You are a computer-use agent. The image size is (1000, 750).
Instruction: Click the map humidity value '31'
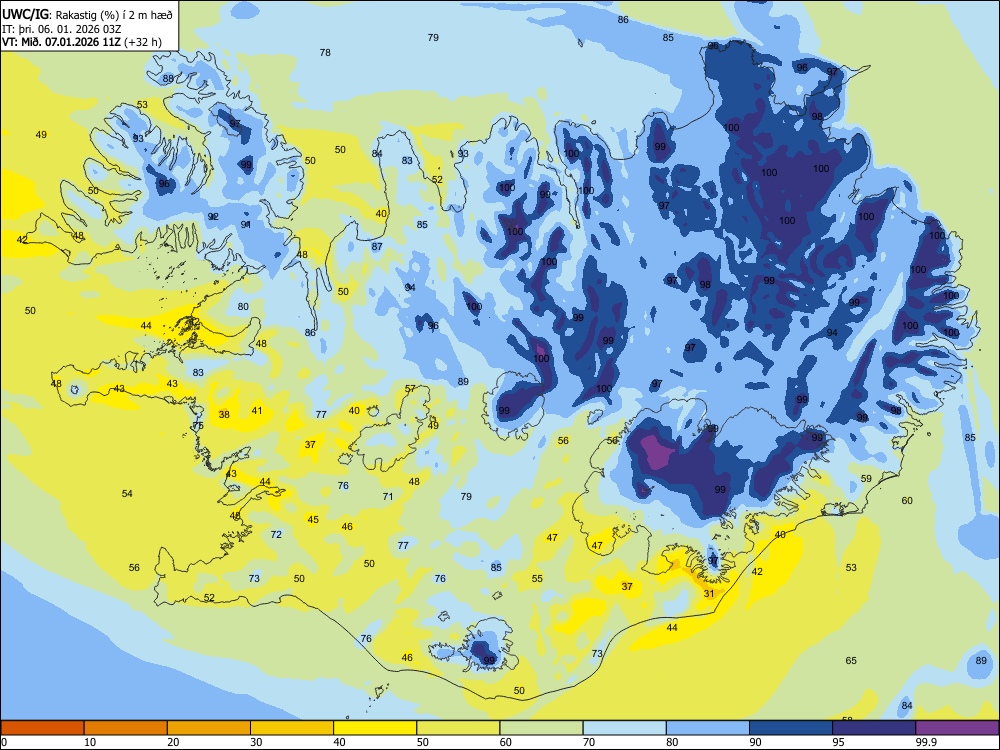(709, 593)
